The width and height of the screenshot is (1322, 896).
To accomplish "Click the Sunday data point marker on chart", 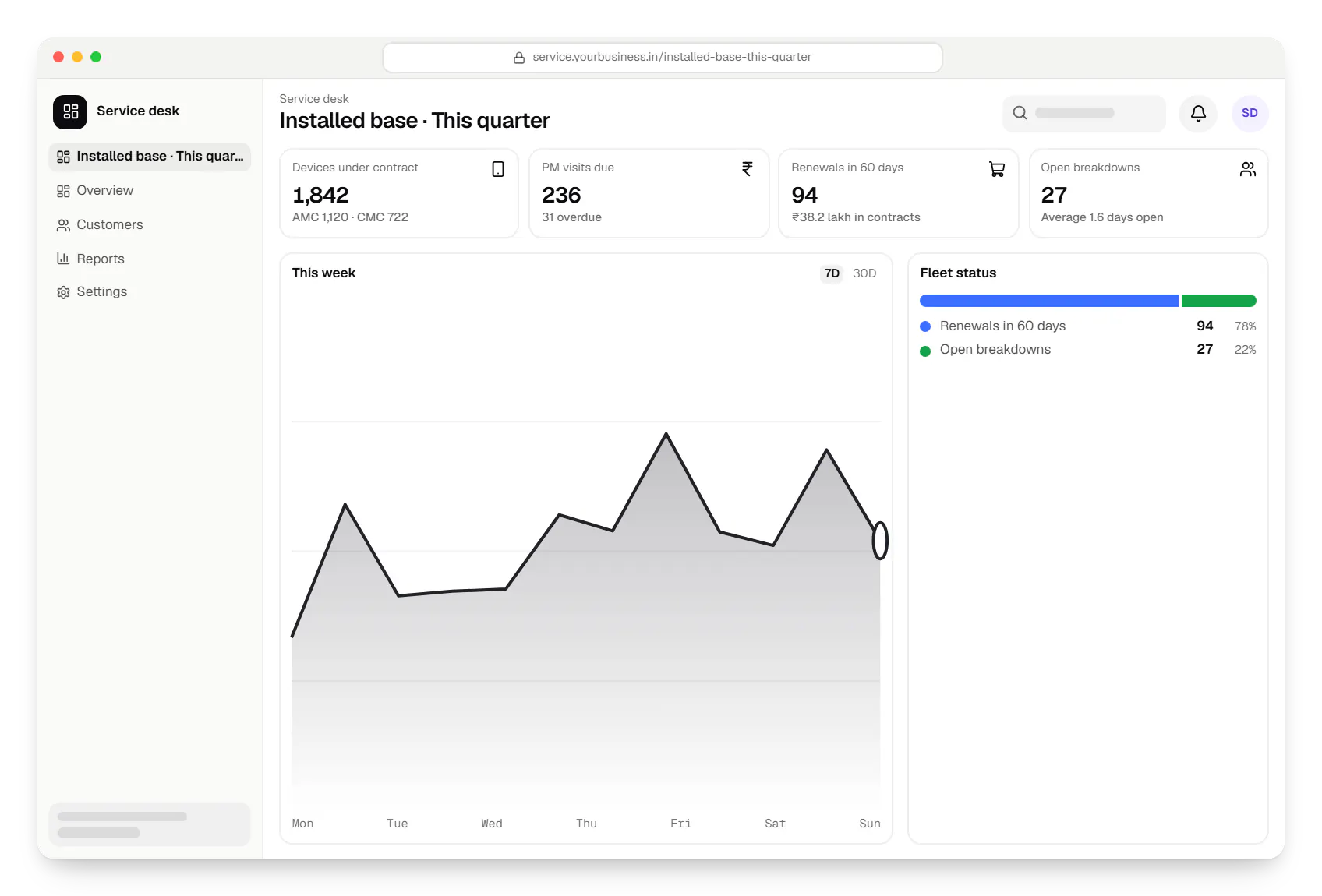I will (880, 541).
